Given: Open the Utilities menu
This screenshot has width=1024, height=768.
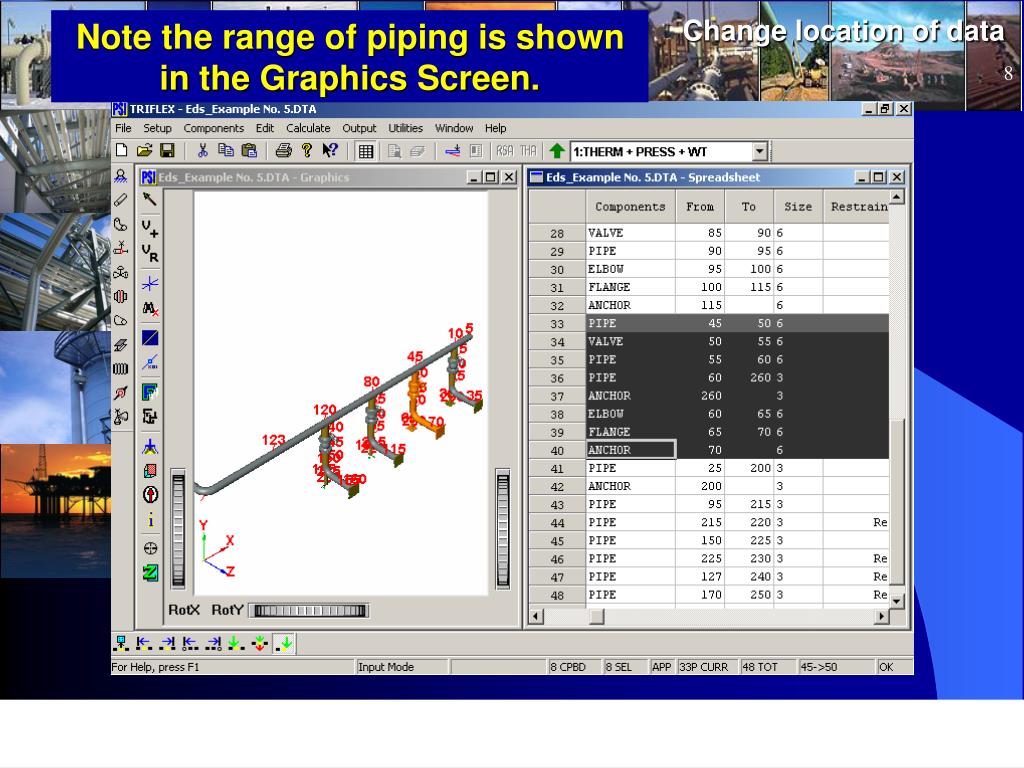Looking at the screenshot, I should pyautogui.click(x=406, y=128).
